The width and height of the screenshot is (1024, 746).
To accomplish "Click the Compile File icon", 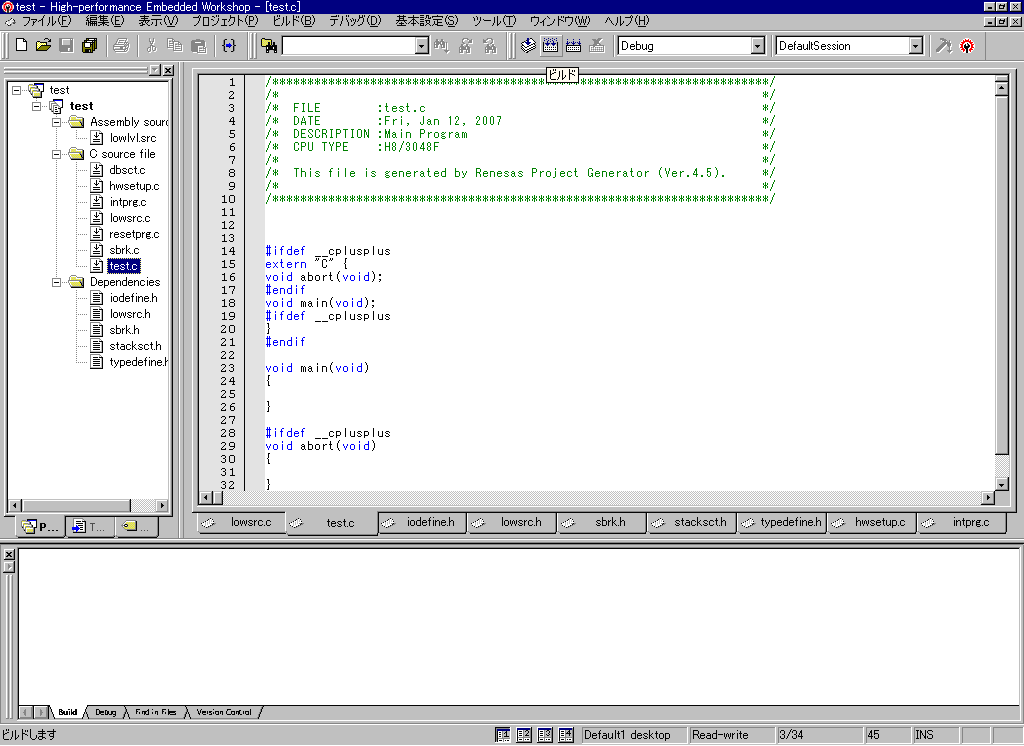I will (x=529, y=46).
